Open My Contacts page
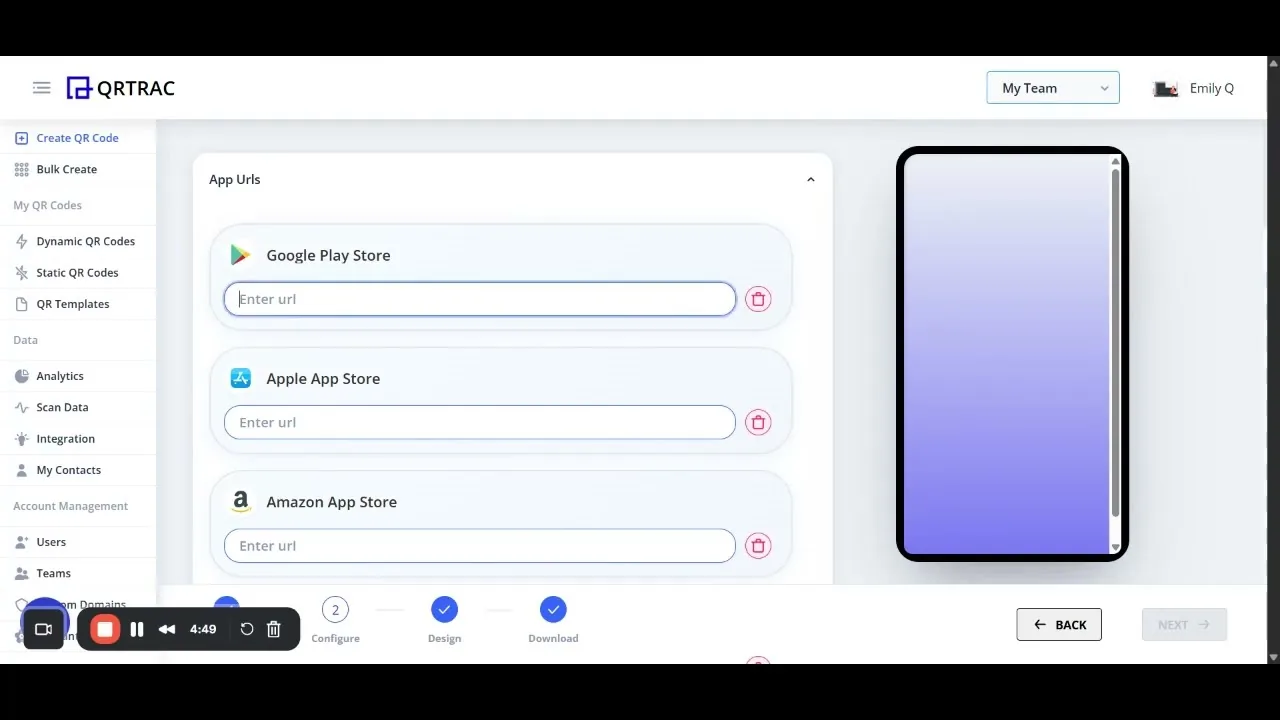 (68, 470)
